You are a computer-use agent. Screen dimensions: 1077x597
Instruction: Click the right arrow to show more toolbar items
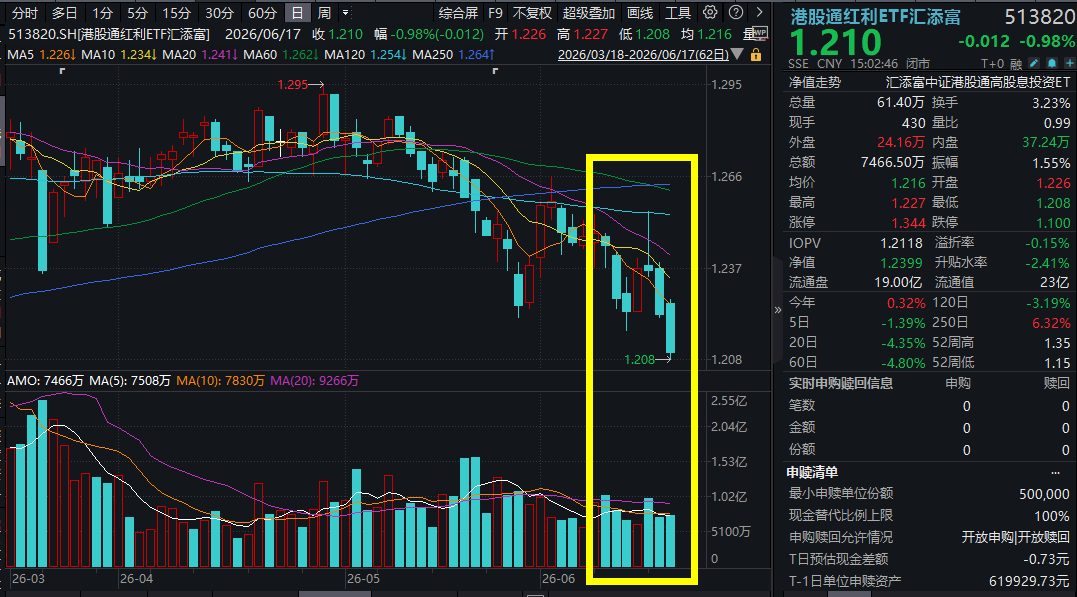759,12
